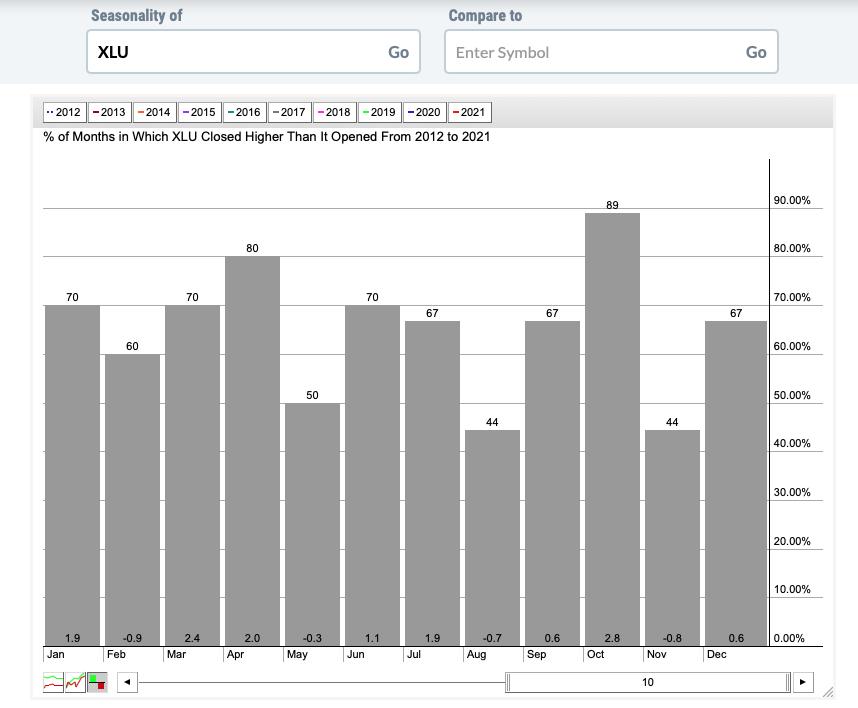Click the 2.8 value inside October bar
Image resolution: width=858 pixels, height=708 pixels.
[612, 638]
